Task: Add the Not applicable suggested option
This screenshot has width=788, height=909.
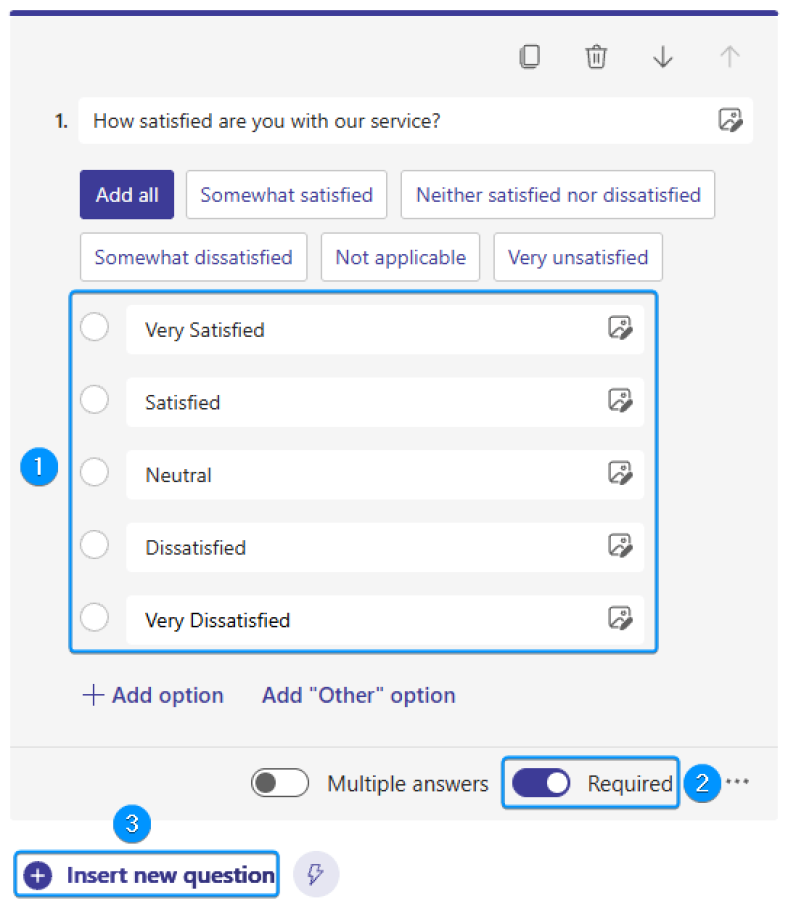Action: pos(400,257)
